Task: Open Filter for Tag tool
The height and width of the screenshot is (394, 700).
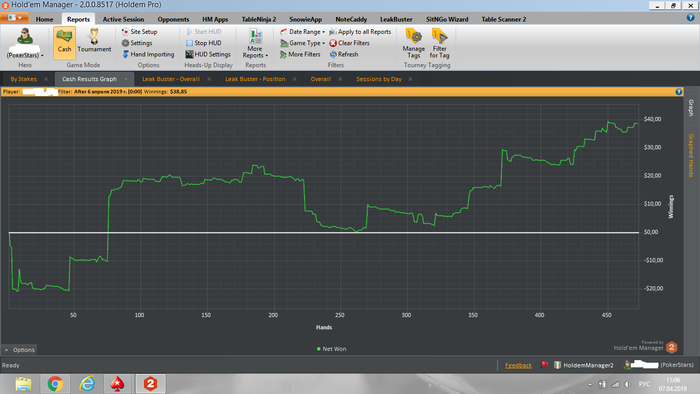Action: (x=439, y=43)
